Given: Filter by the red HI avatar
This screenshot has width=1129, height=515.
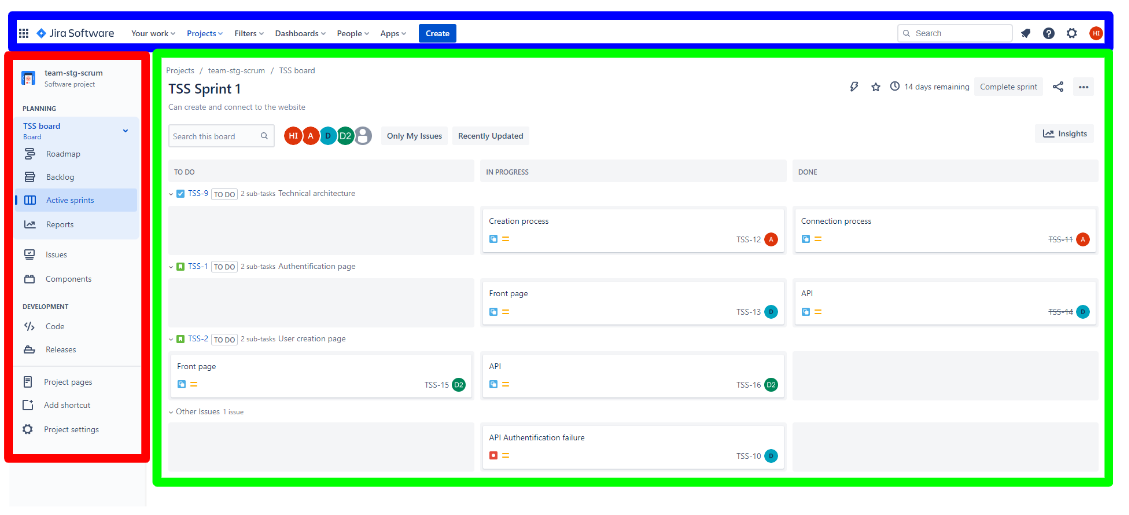Looking at the screenshot, I should tap(292, 136).
